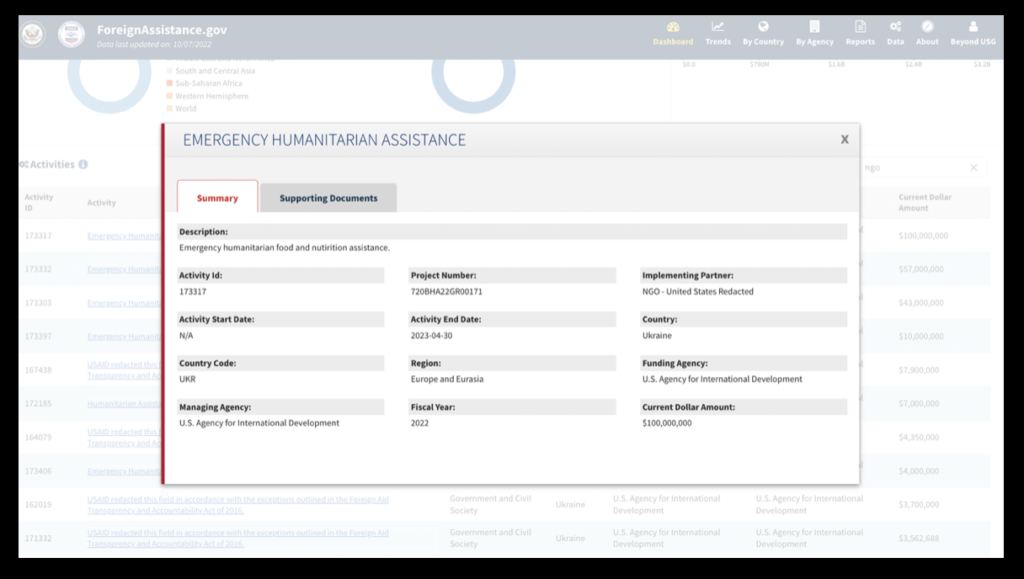The image size is (1024, 579).
Task: Click the ForeignAssistance.gov site title
Action: pos(162,30)
